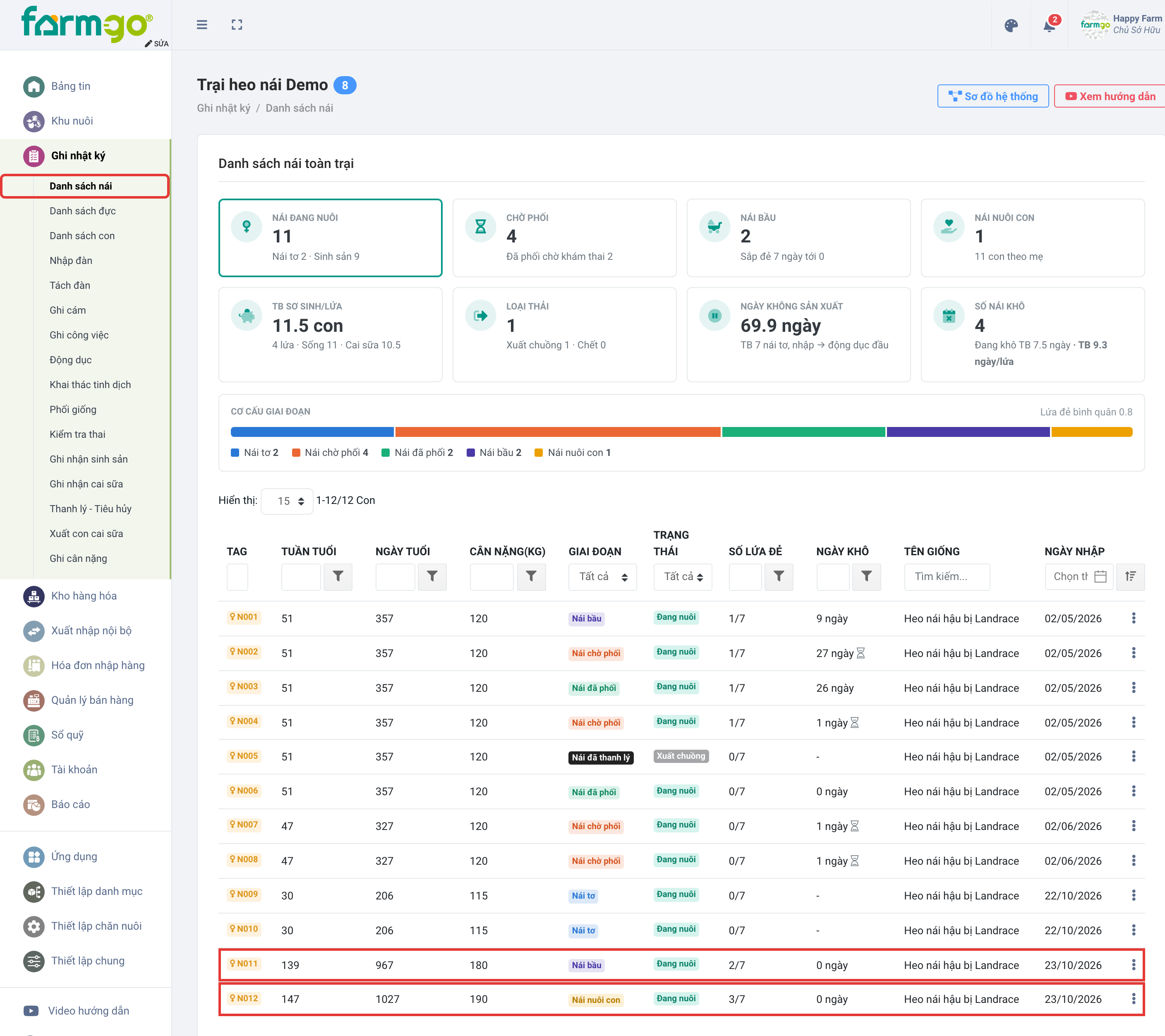Screen dimensions: 1165x1036
Task: Click the blue Nái tơ stage bar
Action: [312, 432]
